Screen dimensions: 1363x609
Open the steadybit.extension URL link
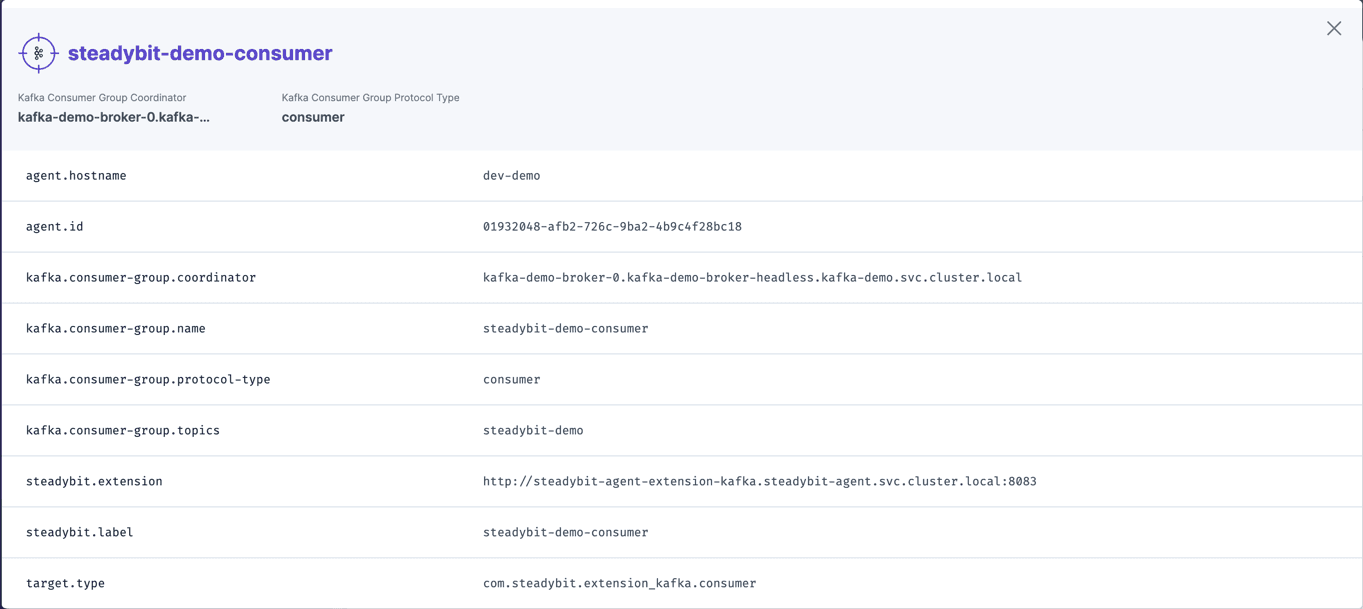tap(760, 481)
